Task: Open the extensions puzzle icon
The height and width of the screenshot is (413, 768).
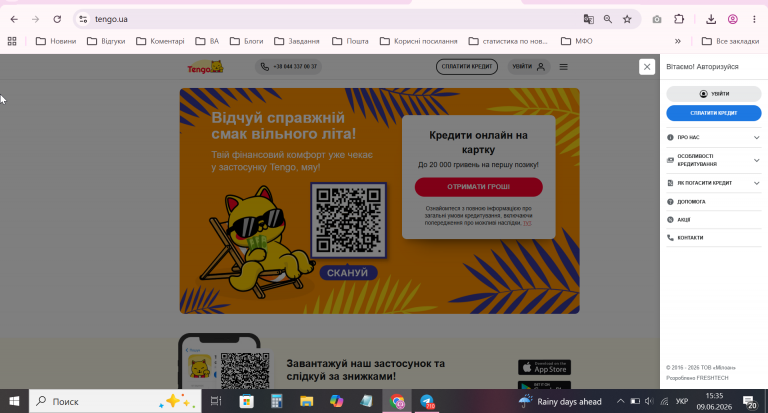Action: [x=679, y=19]
